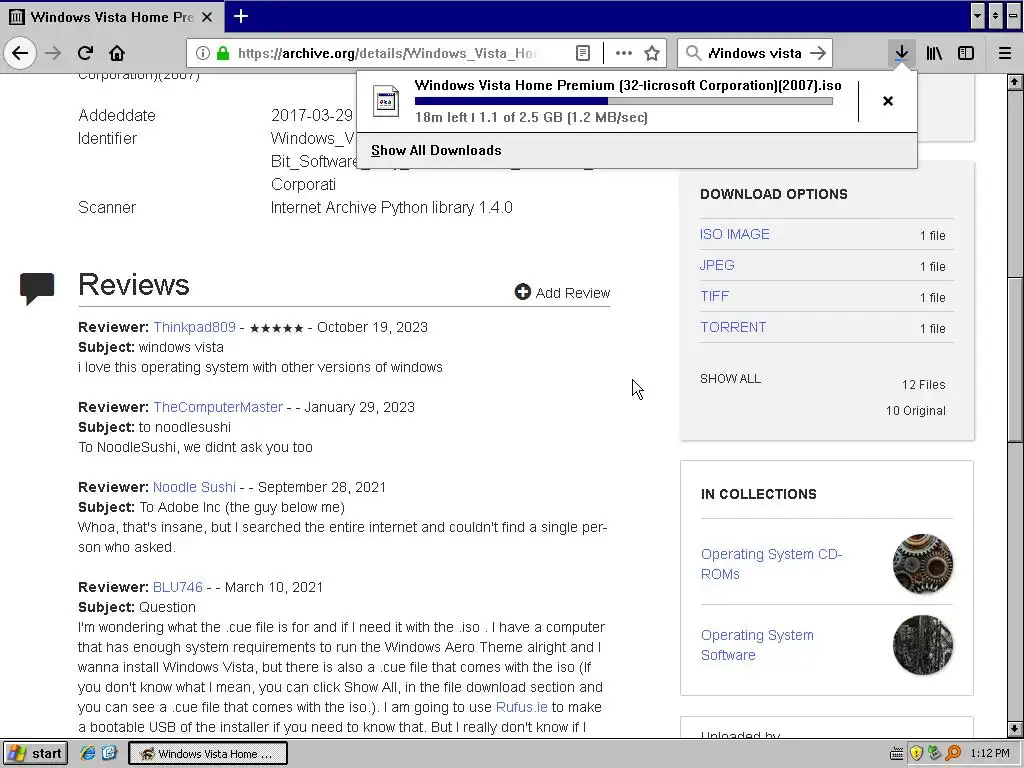Select the downloading Windows Vista ISO entry
Image resolution: width=1024 pixels, height=768 pixels.
click(x=607, y=101)
